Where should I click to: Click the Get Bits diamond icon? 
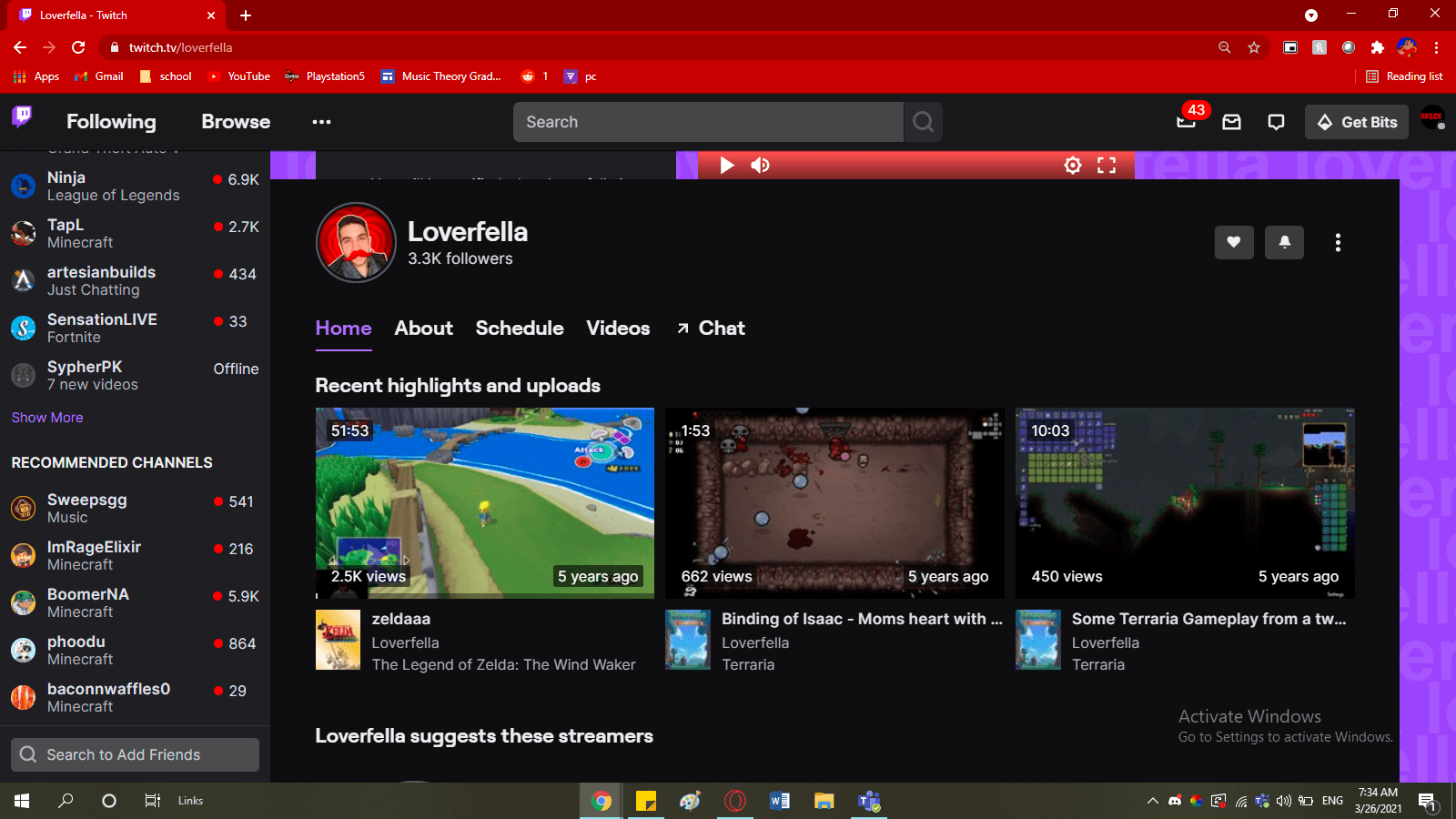click(x=1325, y=121)
